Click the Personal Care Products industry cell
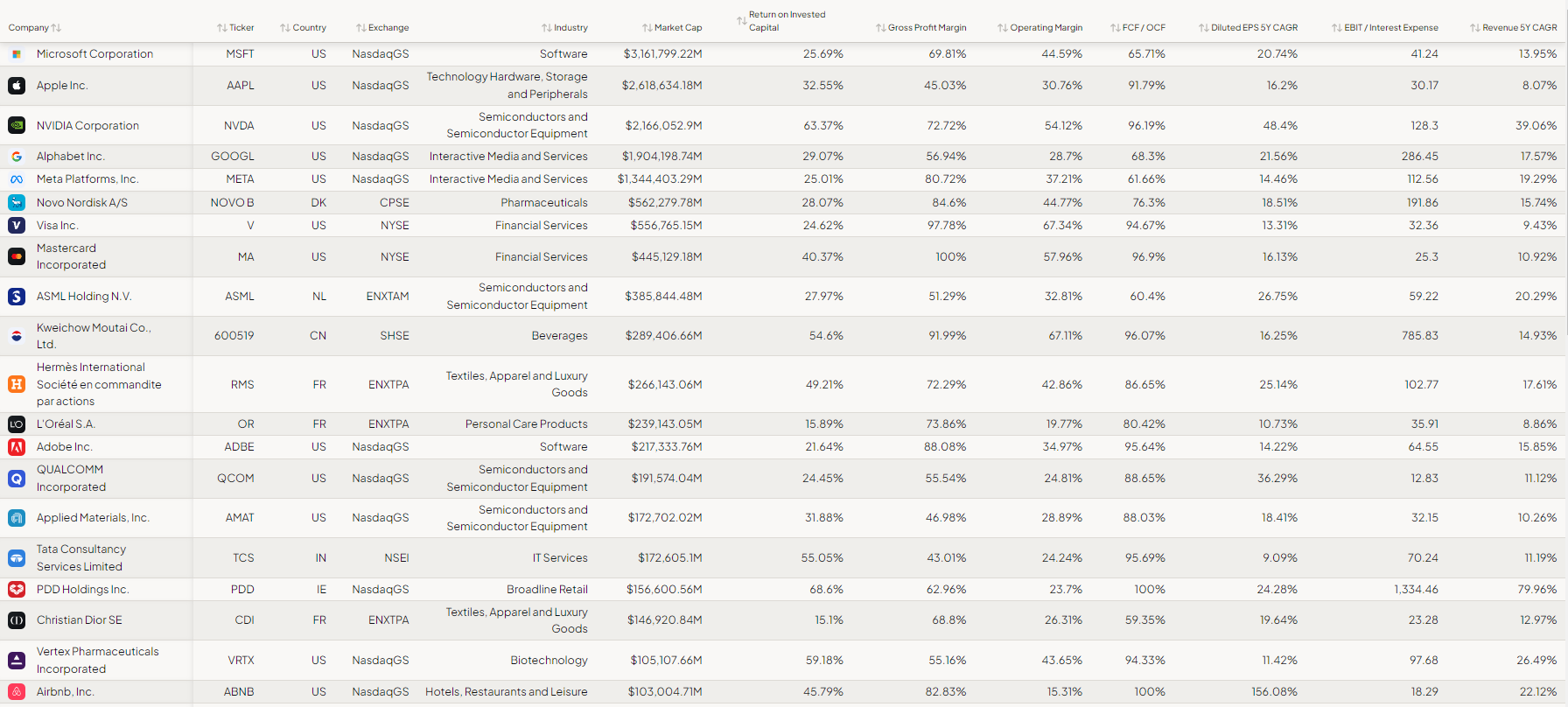The width and height of the screenshot is (1568, 707). coord(527,424)
